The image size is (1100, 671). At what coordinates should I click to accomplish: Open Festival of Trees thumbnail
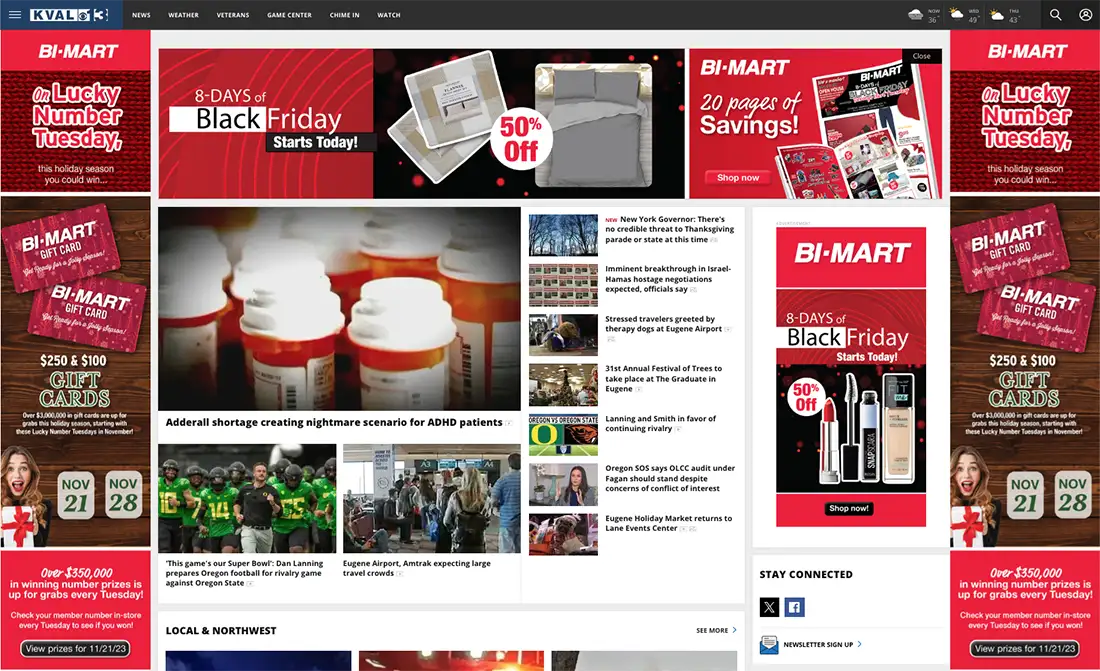click(563, 385)
